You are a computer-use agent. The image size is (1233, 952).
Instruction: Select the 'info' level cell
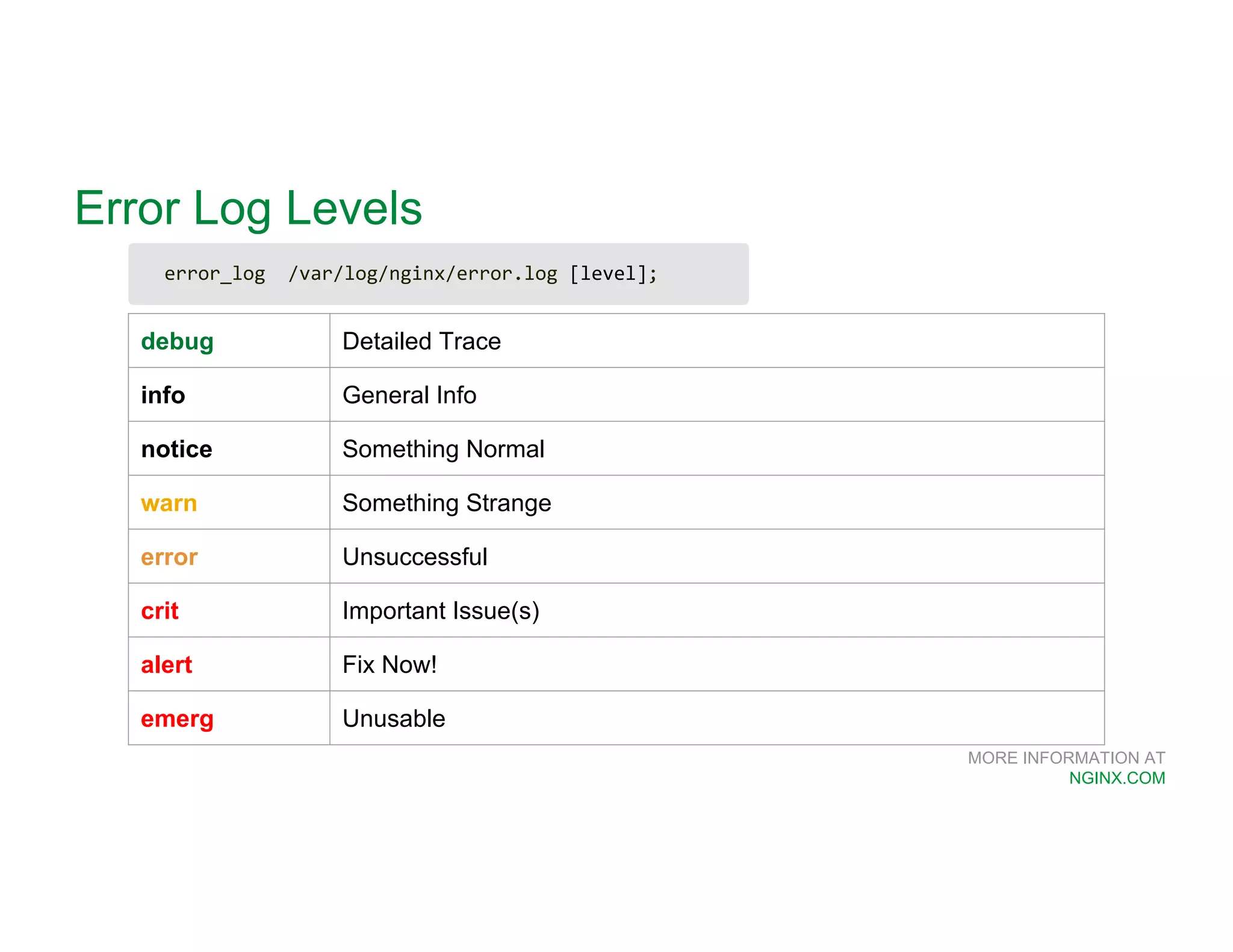point(229,395)
